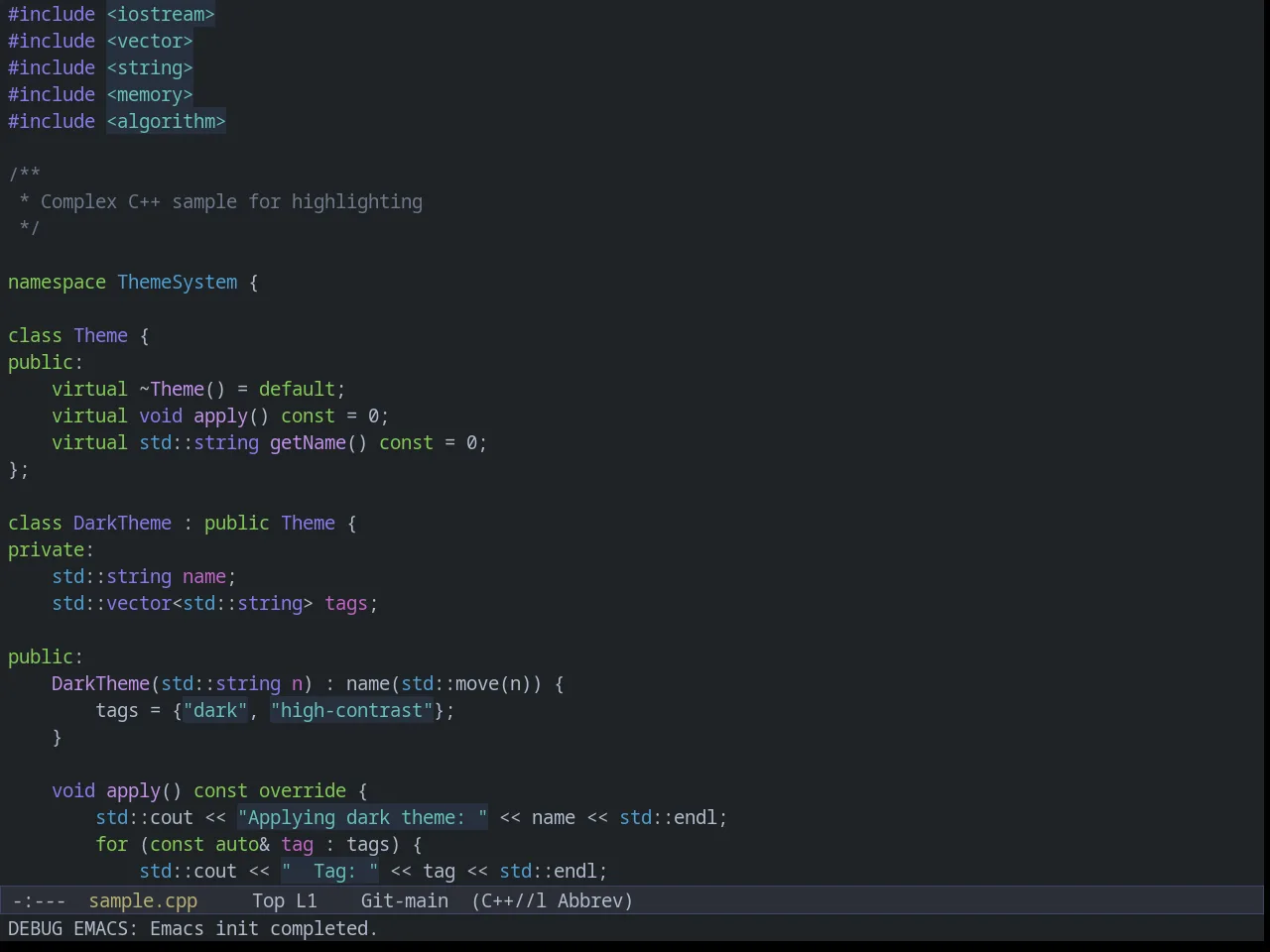The image size is (1270, 952).
Task: Click the ~Theme() destructor declaration
Action: (183, 389)
